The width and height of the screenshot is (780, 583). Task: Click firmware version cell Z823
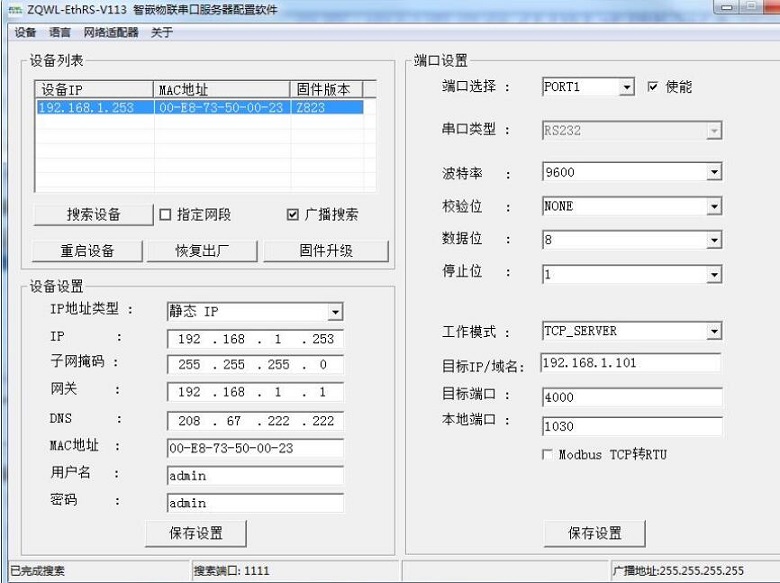point(327,107)
